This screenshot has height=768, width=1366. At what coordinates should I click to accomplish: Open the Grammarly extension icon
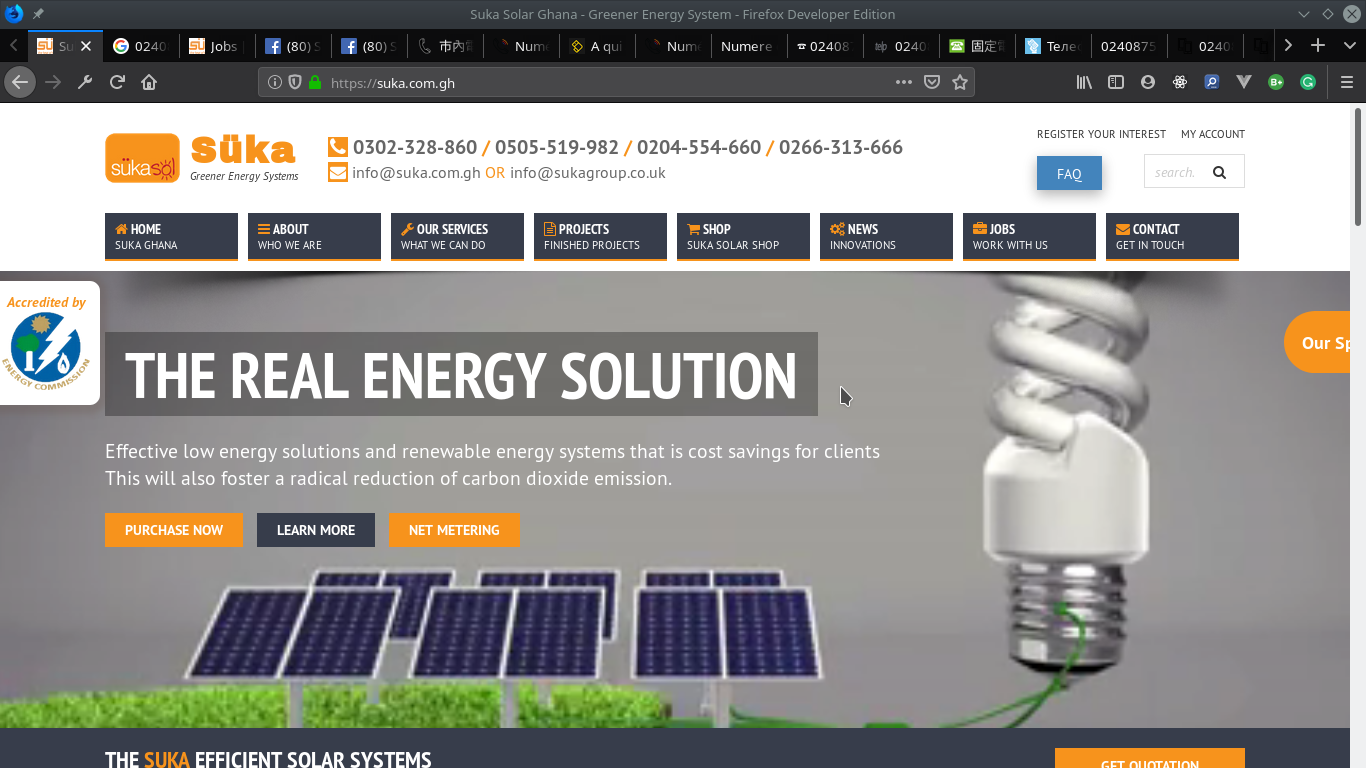[x=1308, y=82]
